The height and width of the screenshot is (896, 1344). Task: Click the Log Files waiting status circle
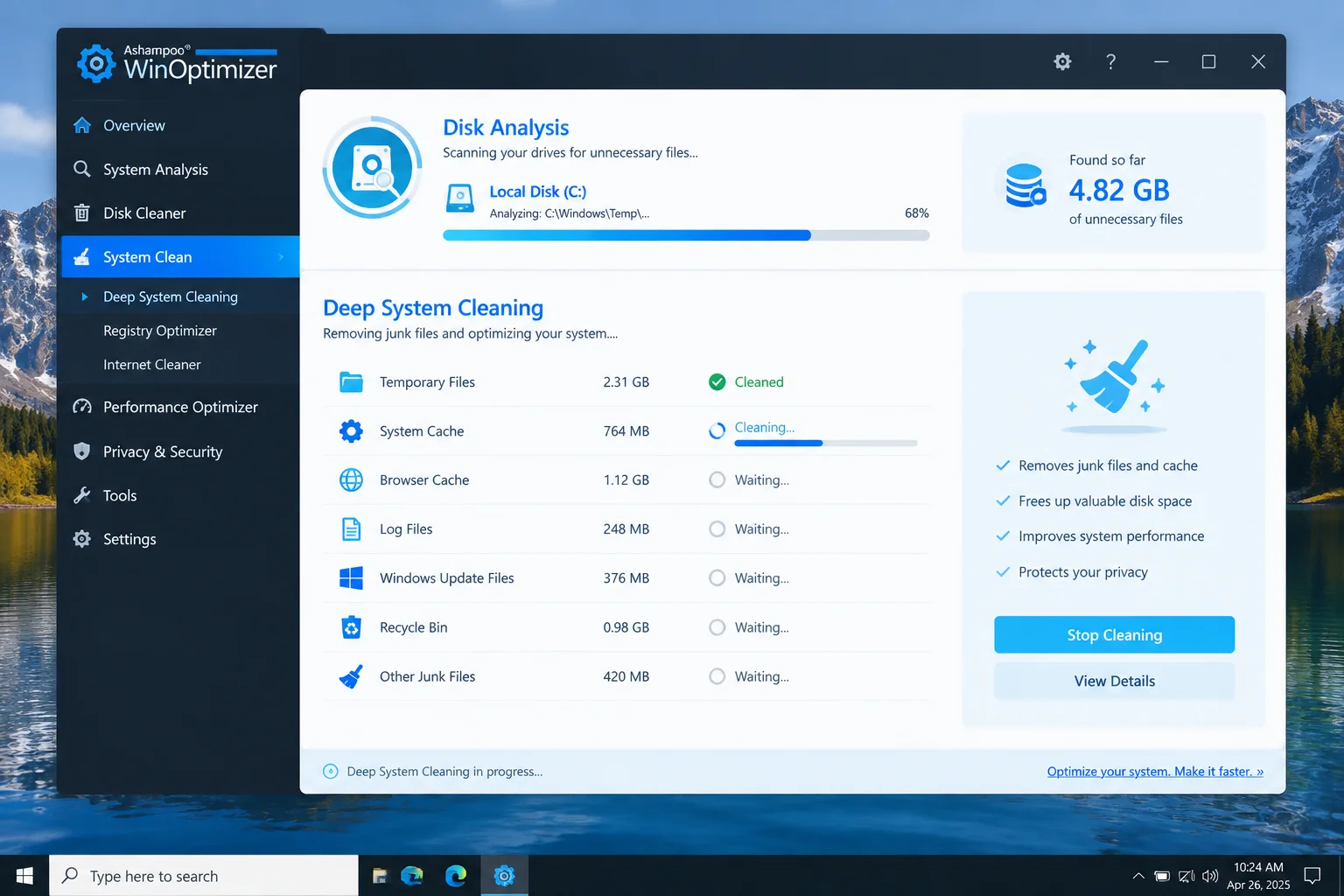(717, 528)
